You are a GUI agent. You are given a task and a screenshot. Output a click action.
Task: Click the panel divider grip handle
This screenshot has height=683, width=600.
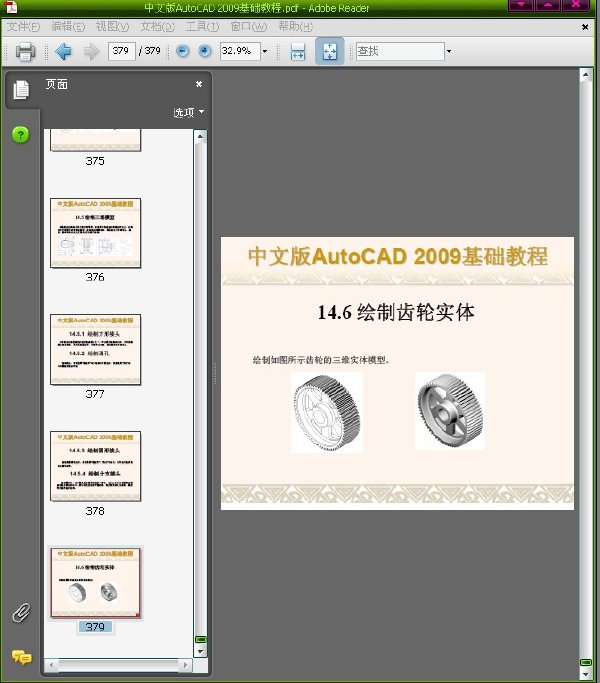pyautogui.click(x=215, y=373)
